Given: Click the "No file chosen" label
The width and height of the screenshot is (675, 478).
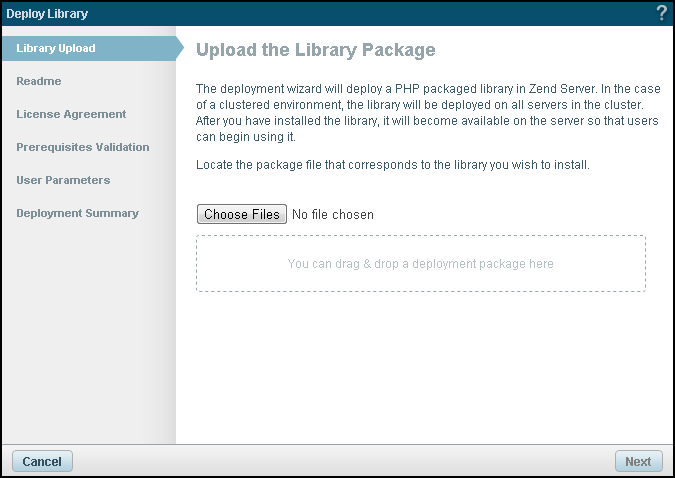Looking at the screenshot, I should pyautogui.click(x=333, y=214).
